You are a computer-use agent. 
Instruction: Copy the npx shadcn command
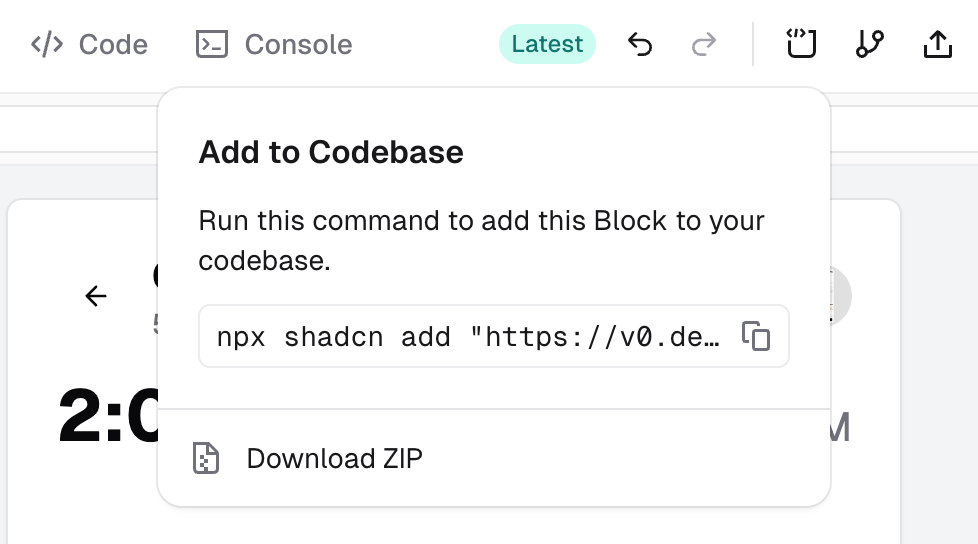tap(756, 336)
